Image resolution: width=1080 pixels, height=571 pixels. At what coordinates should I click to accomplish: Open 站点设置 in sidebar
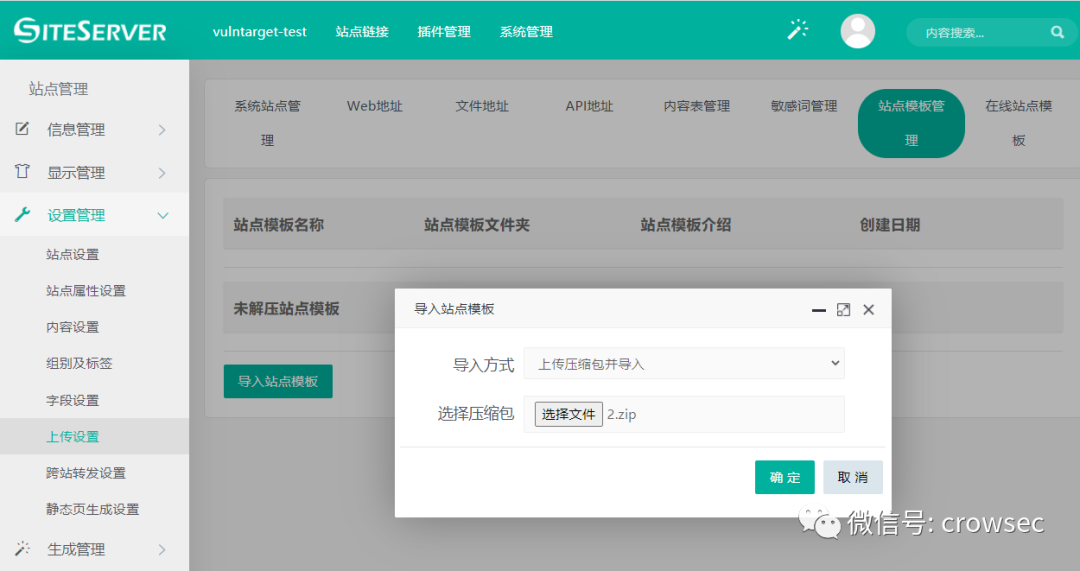pos(72,255)
